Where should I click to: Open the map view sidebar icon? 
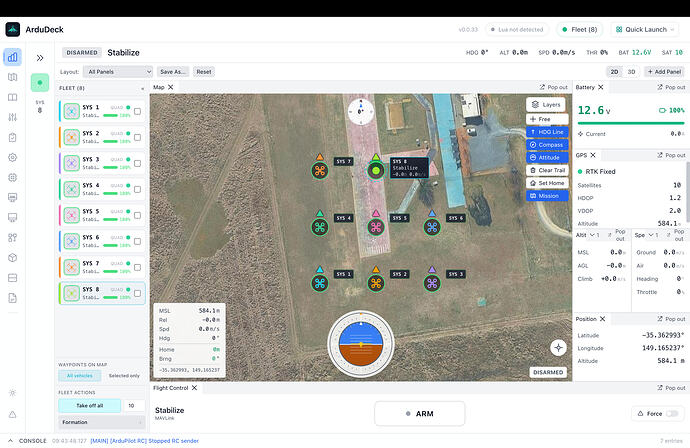point(12,77)
